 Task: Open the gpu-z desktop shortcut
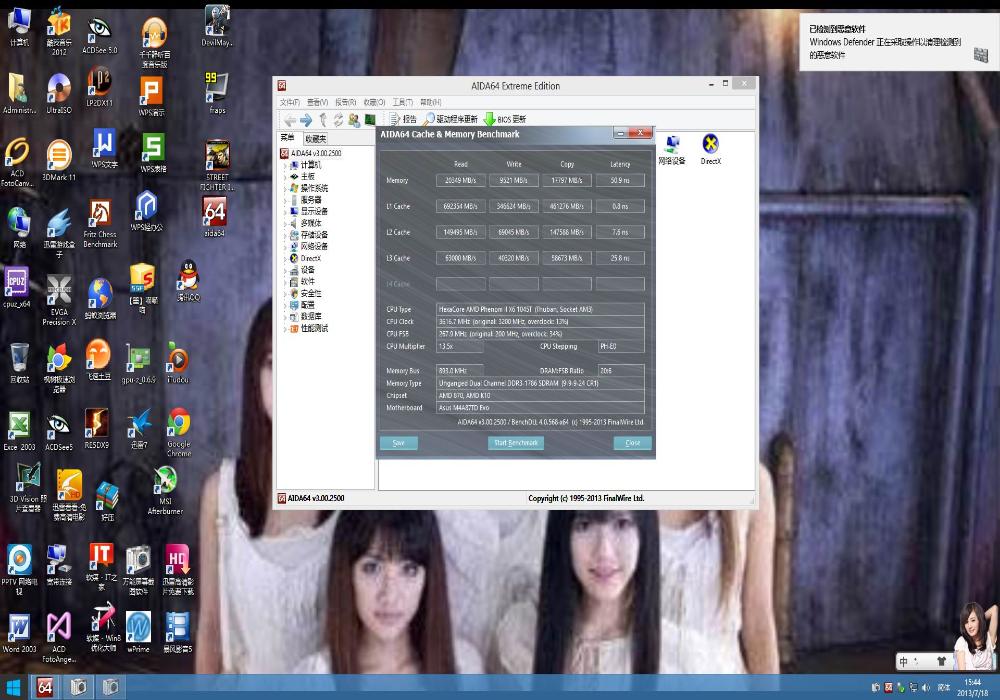(138, 365)
